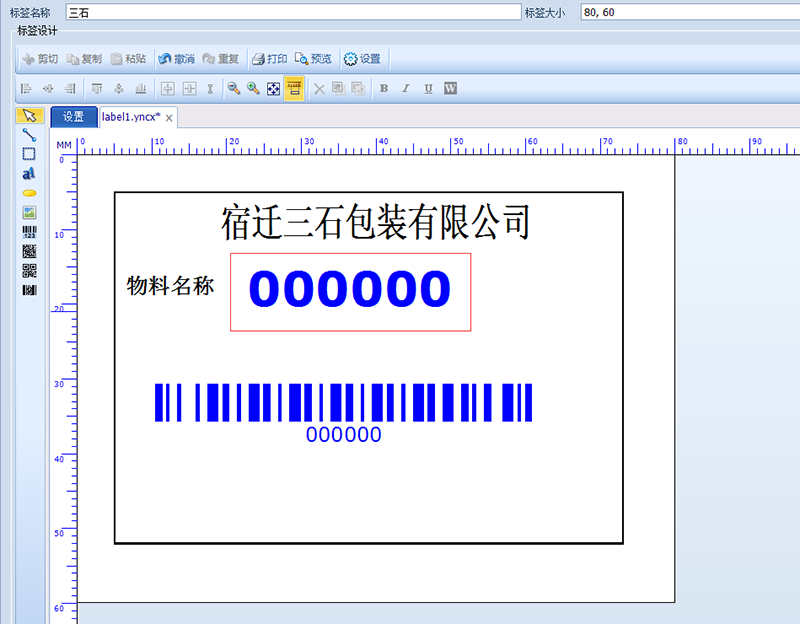
Task: Select the PDF417 barcode tool
Action: tap(30, 290)
